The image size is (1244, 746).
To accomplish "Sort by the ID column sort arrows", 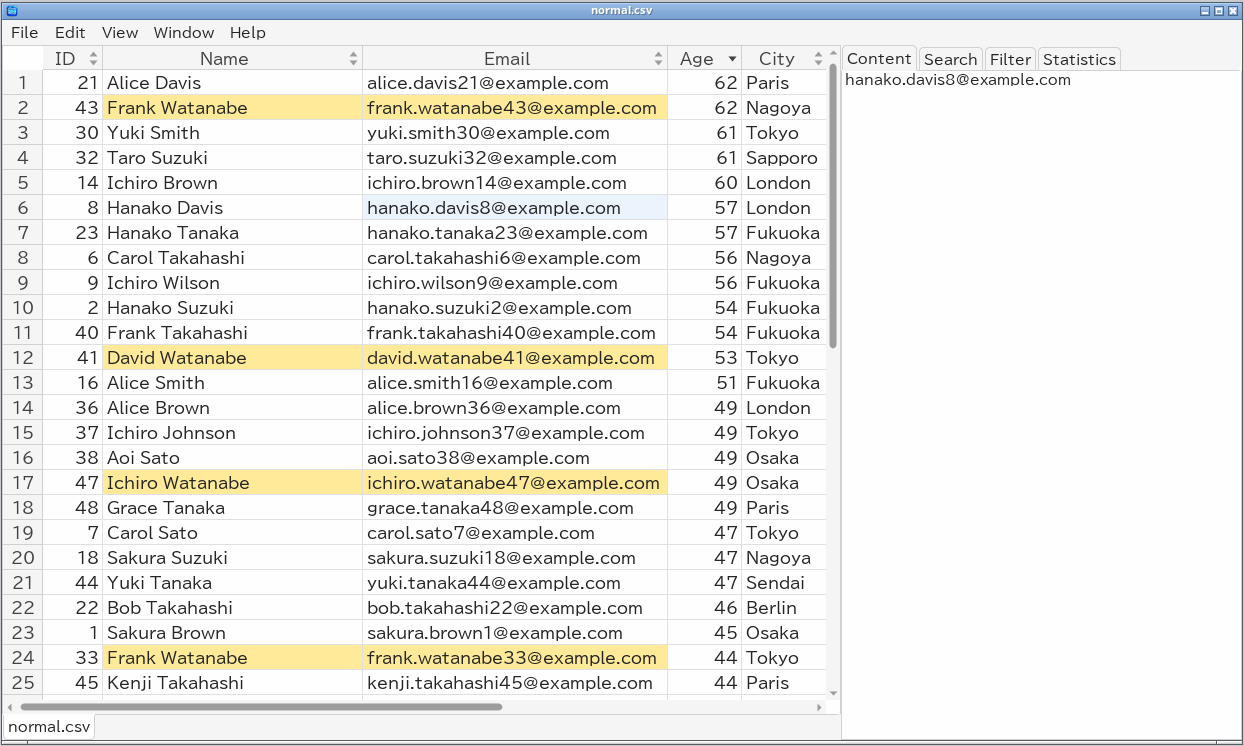I will [93, 59].
